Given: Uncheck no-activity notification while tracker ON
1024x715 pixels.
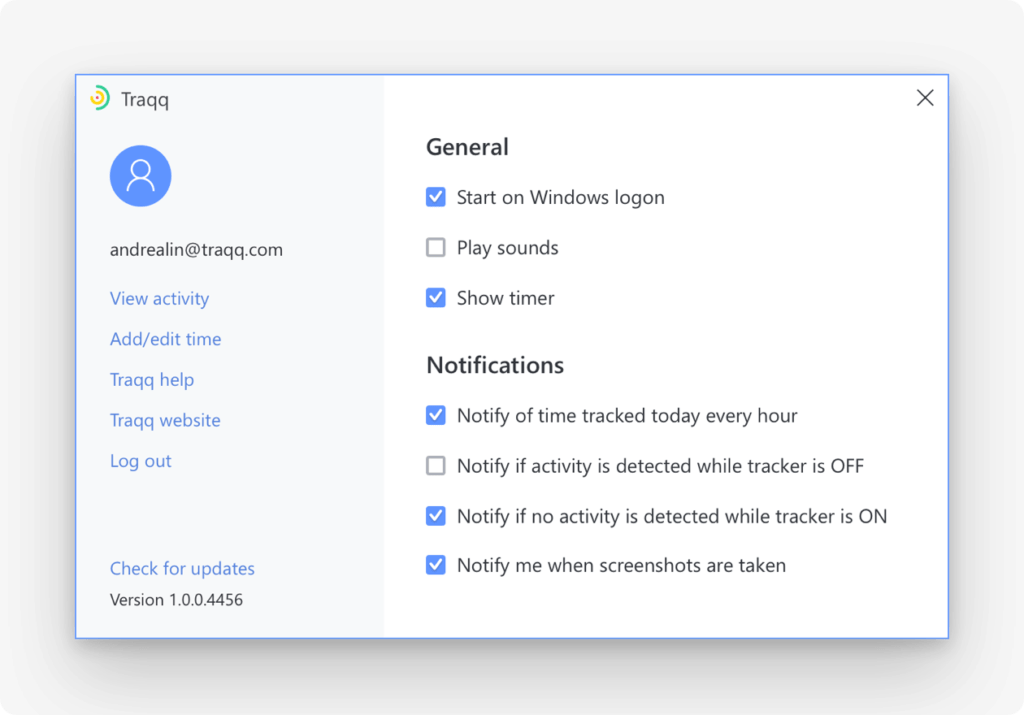Looking at the screenshot, I should click(436, 516).
